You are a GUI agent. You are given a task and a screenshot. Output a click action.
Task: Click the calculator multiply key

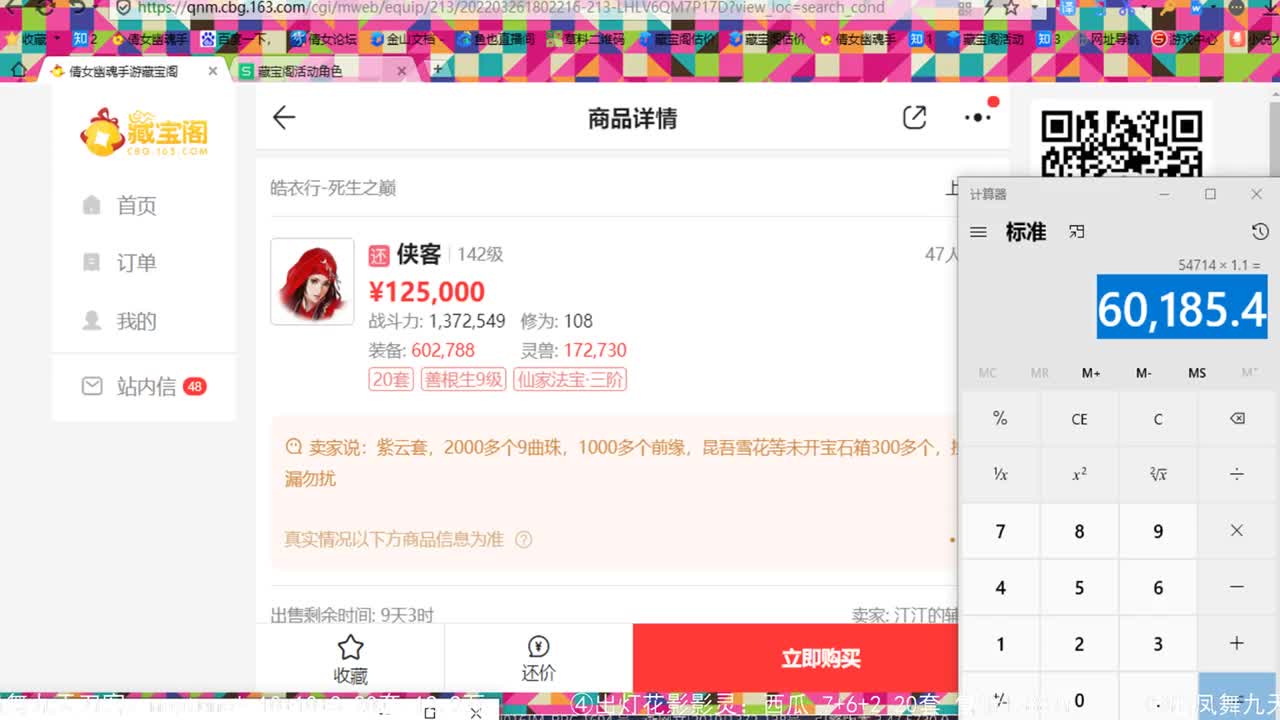pyautogui.click(x=1237, y=531)
